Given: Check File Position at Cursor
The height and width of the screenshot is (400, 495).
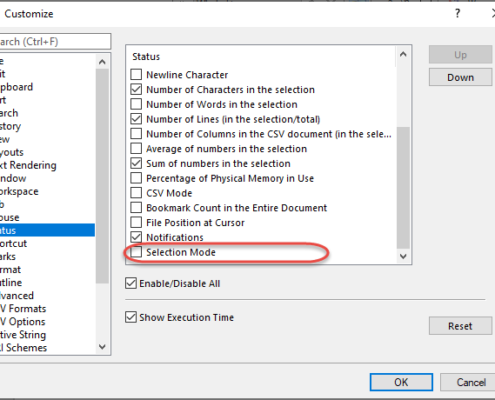Looking at the screenshot, I should coord(136,222).
